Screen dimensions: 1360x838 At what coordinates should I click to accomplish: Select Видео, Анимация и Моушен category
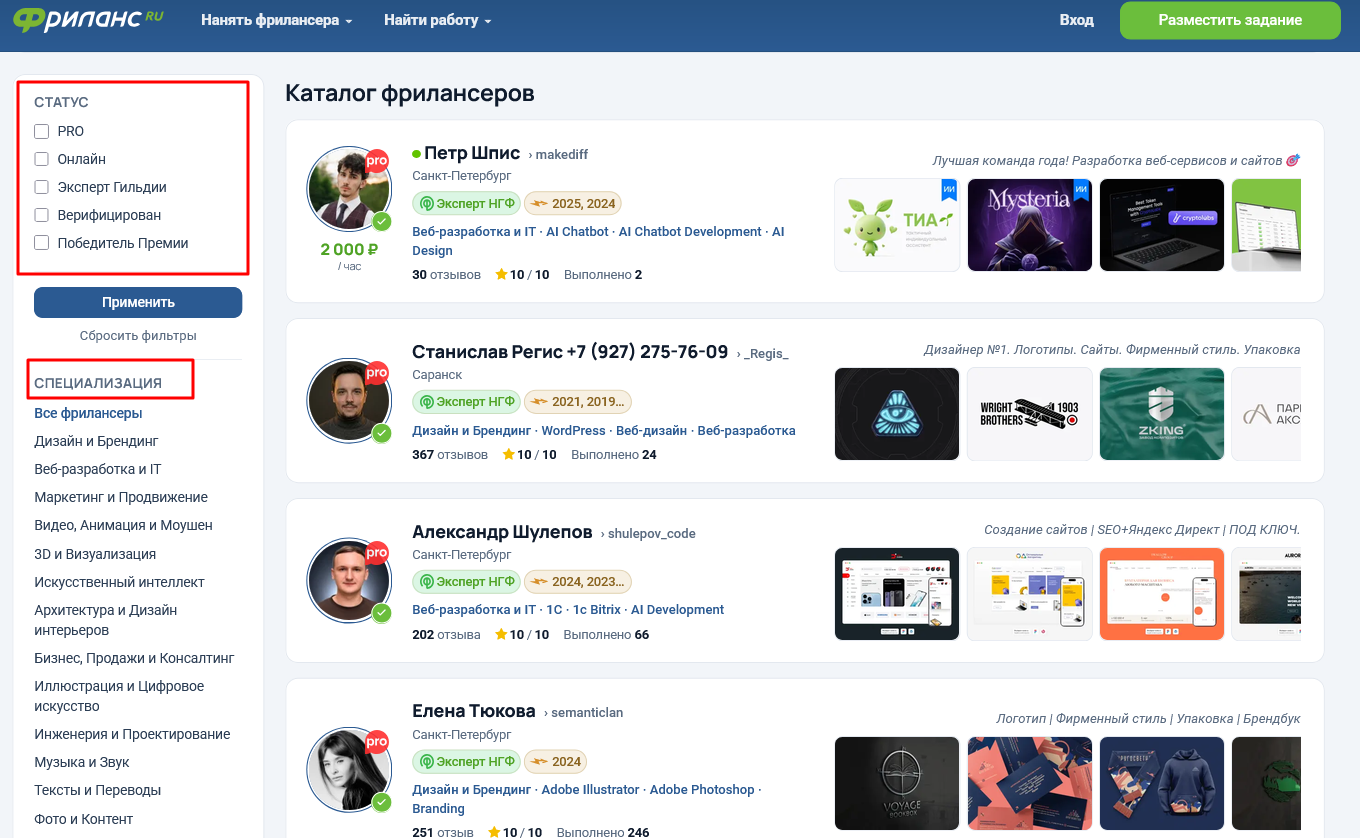[x=123, y=525]
